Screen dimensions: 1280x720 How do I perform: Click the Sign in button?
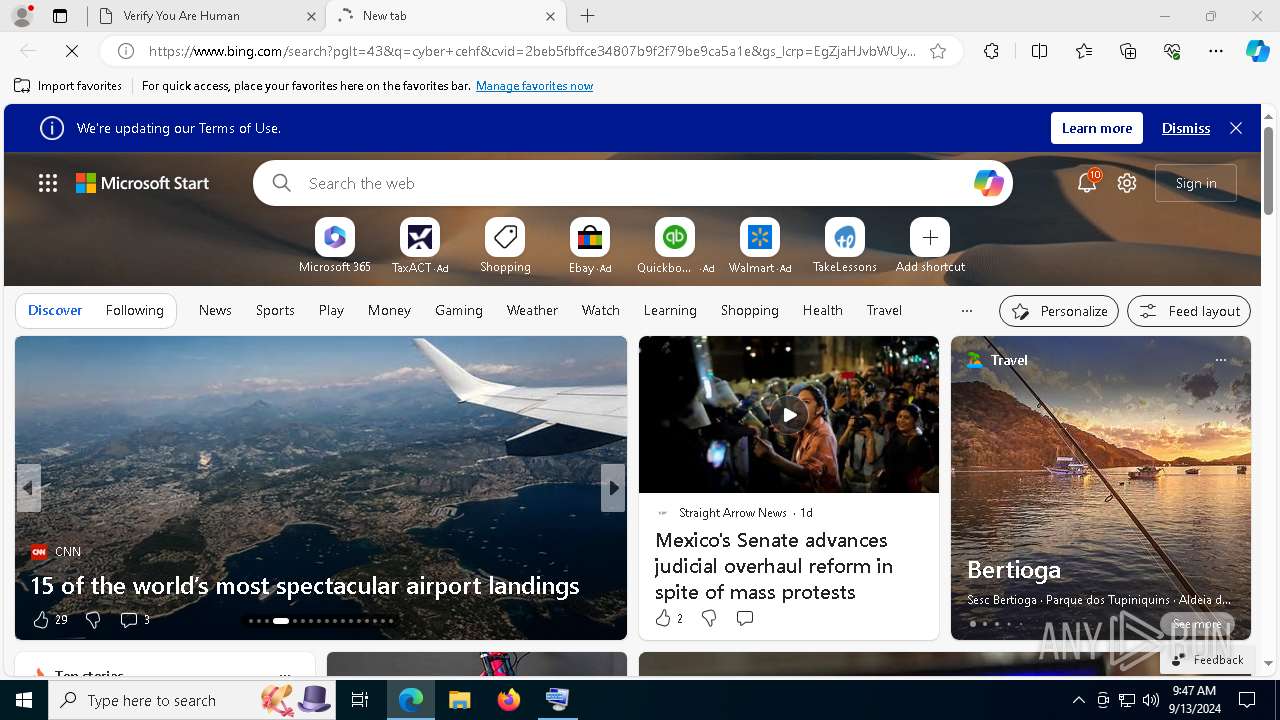(1196, 183)
